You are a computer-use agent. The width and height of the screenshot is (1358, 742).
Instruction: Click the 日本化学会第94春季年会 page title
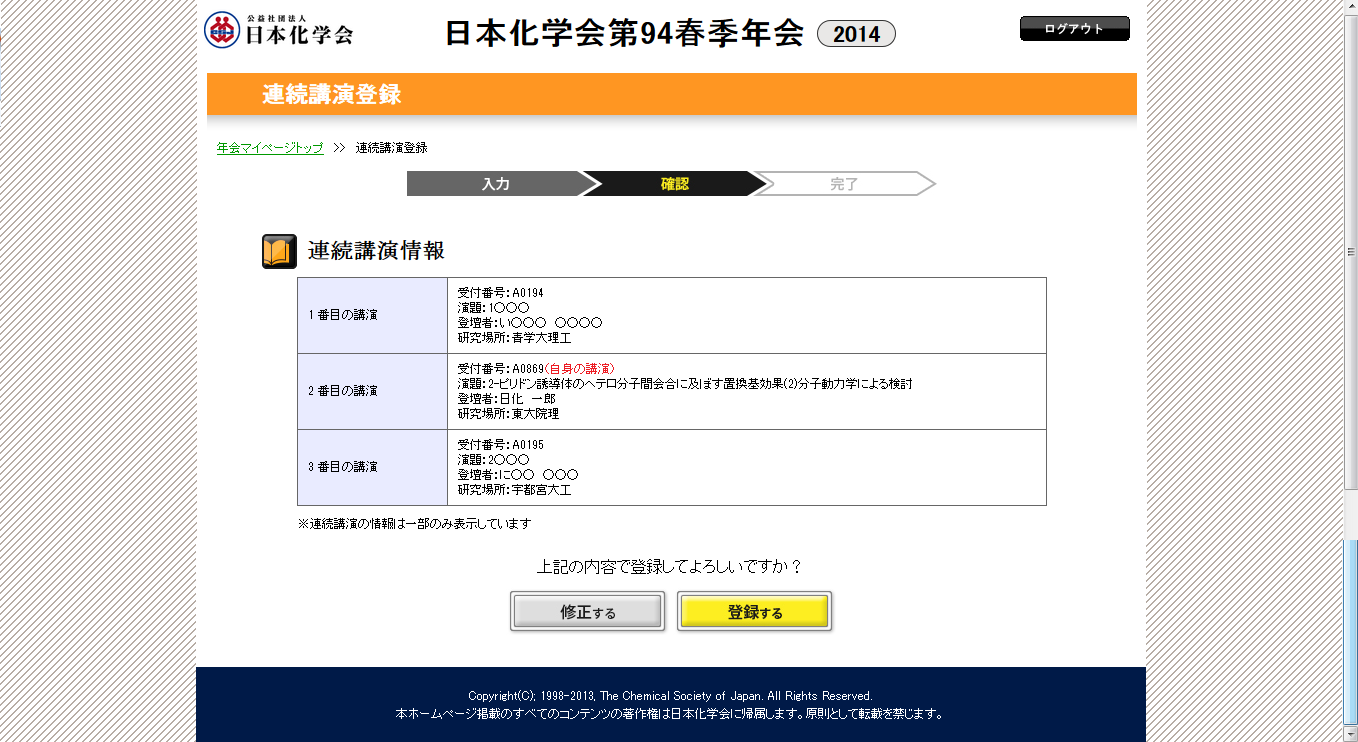coord(623,33)
